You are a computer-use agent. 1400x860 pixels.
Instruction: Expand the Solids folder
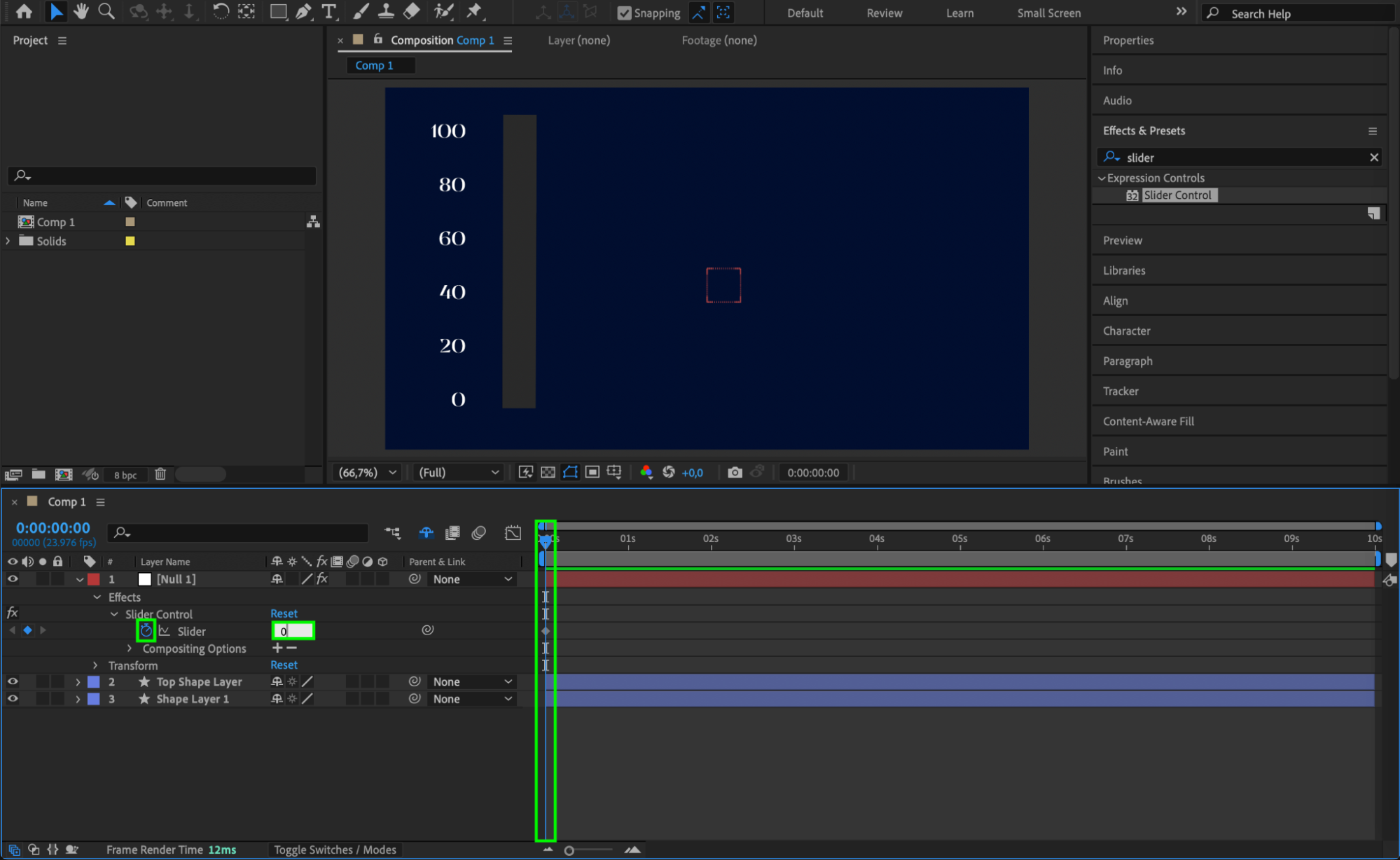tap(8, 241)
